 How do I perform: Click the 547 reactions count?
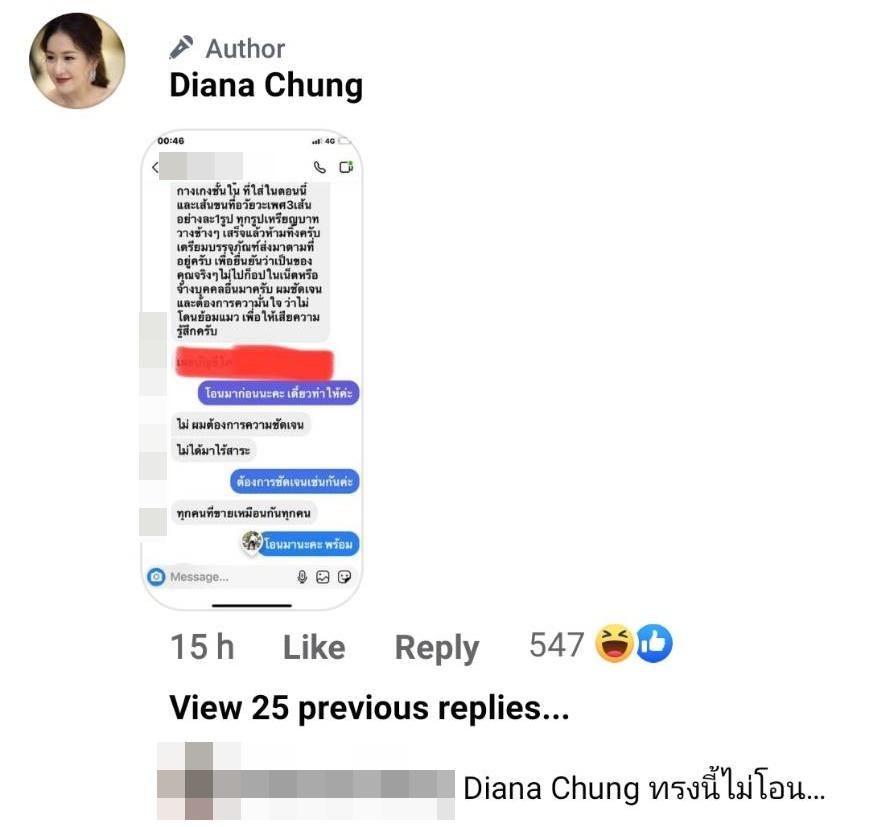click(556, 645)
